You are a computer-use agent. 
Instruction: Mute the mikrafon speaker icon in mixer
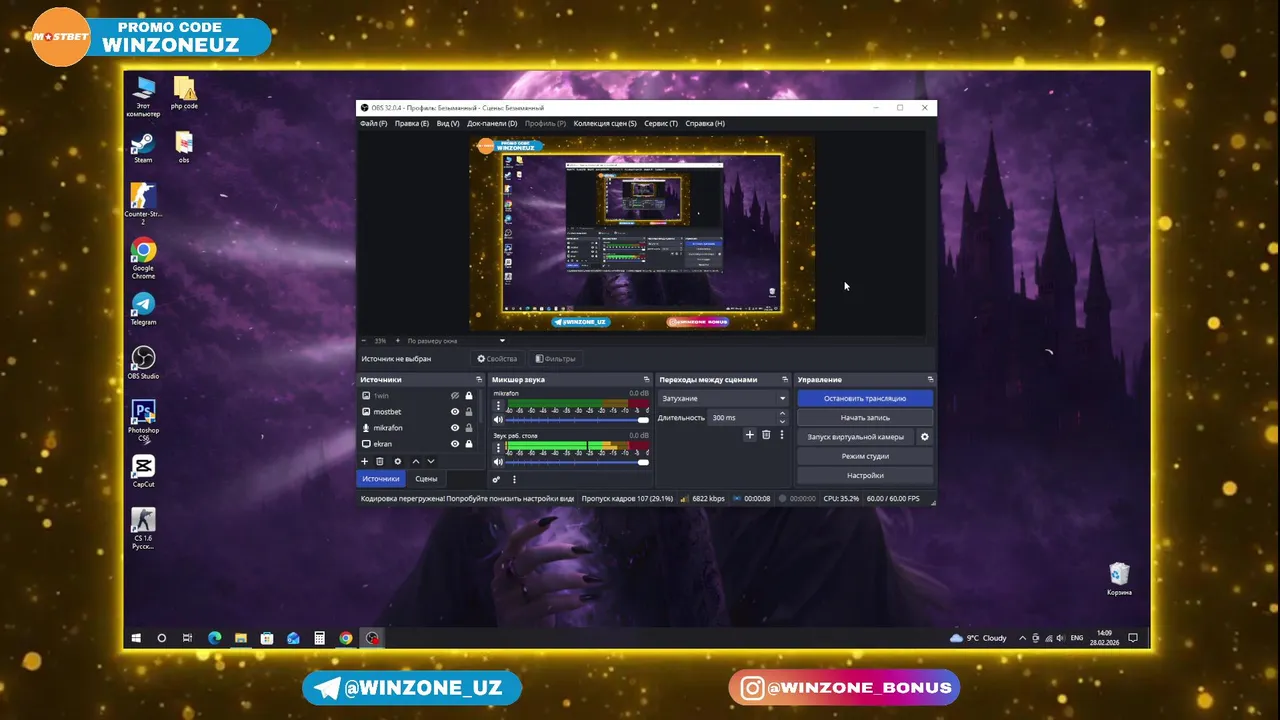(498, 420)
